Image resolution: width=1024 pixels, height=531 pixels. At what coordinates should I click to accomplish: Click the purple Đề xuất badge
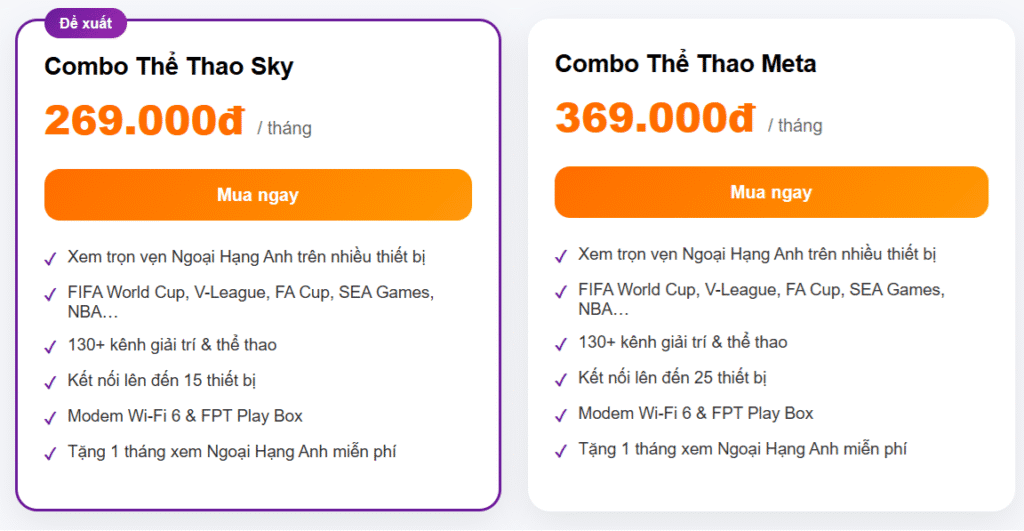pyautogui.click(x=84, y=23)
